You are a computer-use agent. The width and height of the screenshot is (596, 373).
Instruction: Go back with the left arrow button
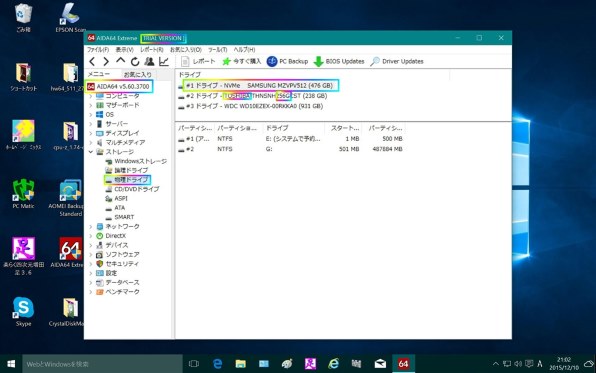pos(92,61)
